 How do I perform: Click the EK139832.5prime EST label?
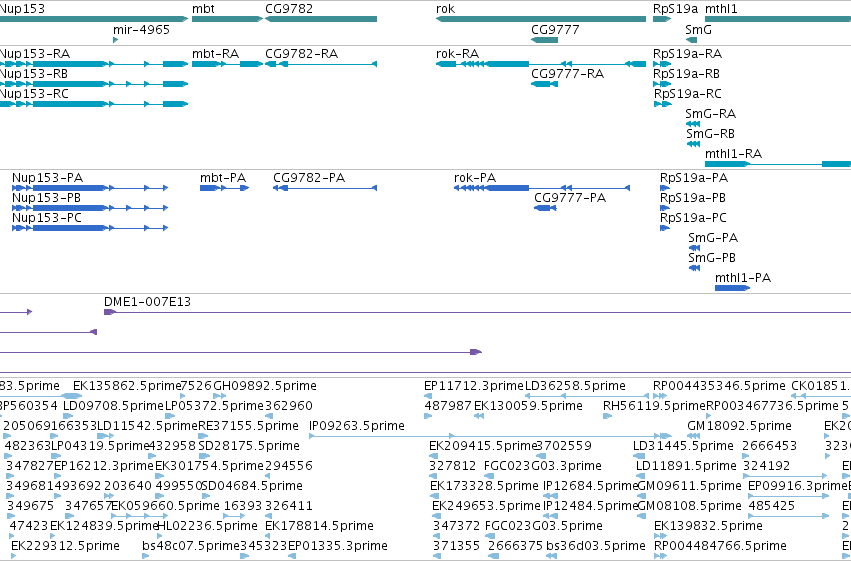tap(708, 526)
